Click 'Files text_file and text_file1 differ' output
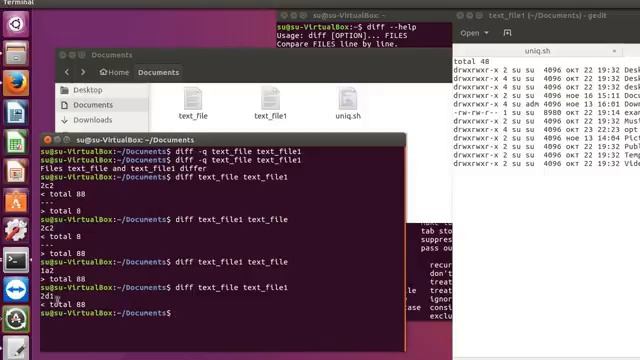The width and height of the screenshot is (640, 360). click(x=123, y=169)
